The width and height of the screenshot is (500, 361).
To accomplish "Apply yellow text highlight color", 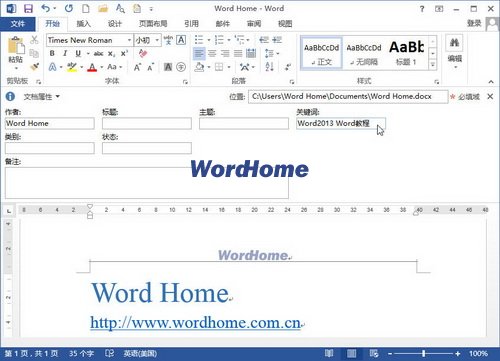I will tap(72, 67).
